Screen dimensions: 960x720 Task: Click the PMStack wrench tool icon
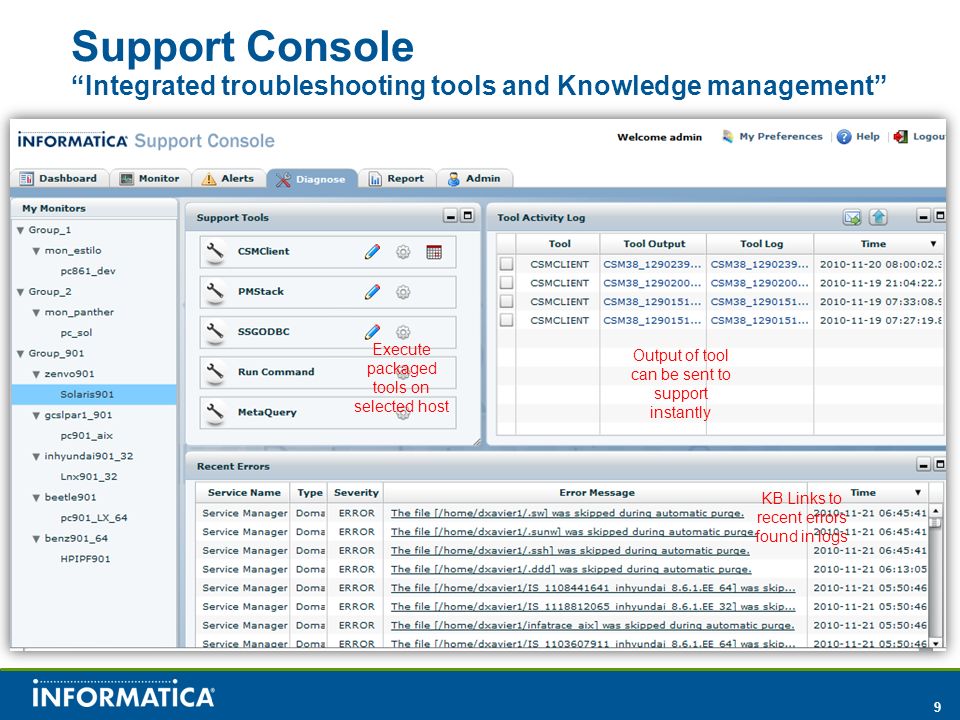coord(215,292)
